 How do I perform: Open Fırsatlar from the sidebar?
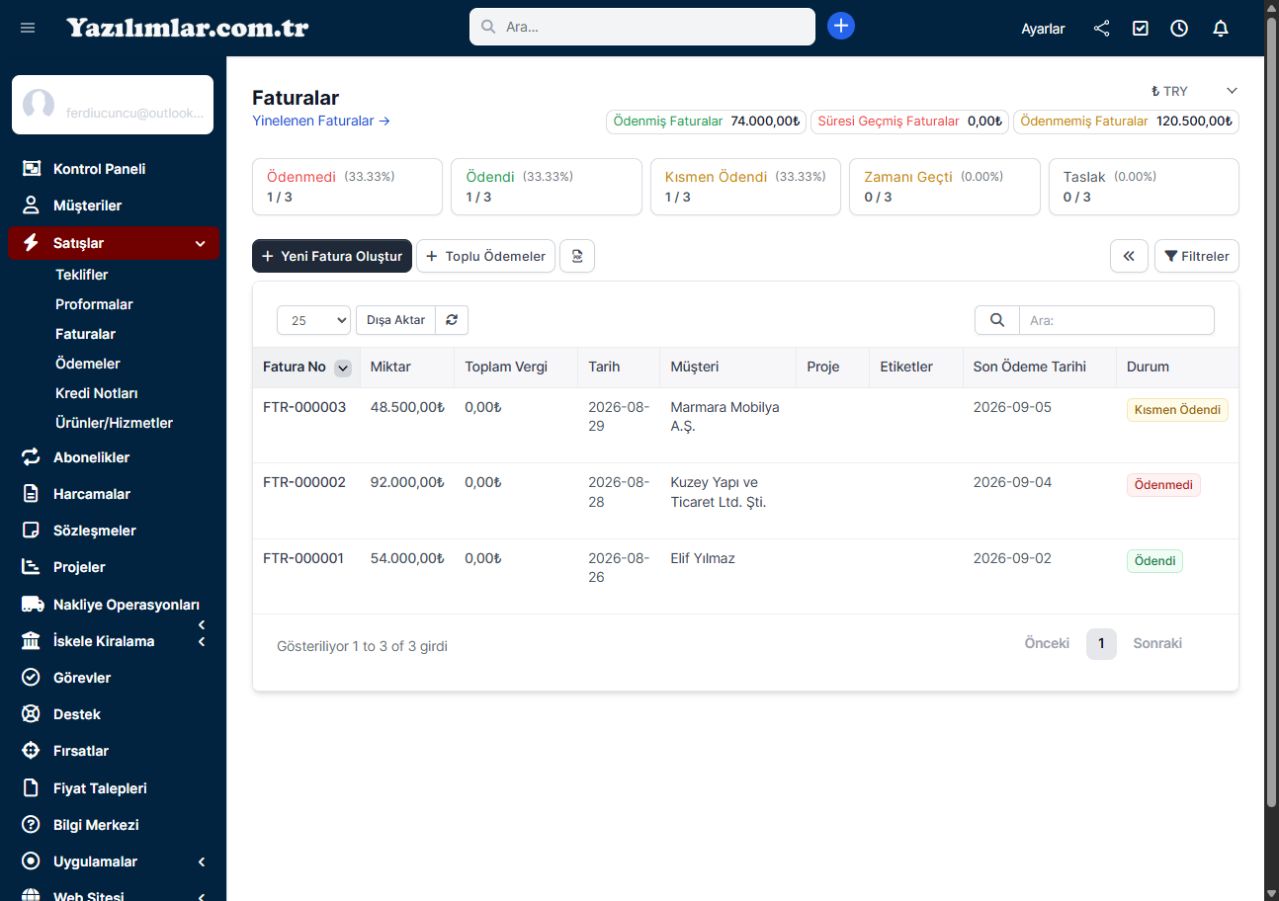point(81,751)
